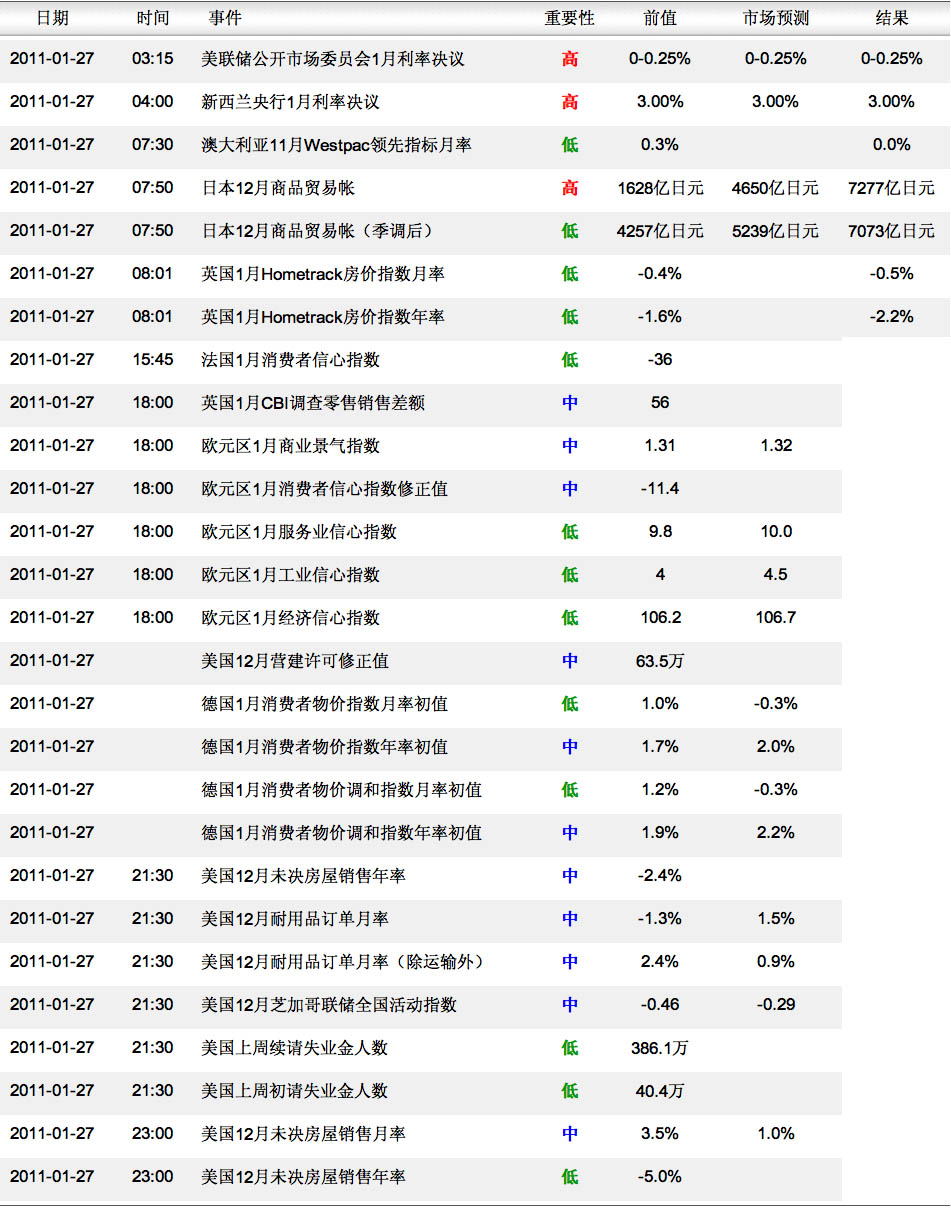951x1212 pixels.
Task: Select 德国1月消费者物价调和指数月率初值 event
Action: [x=342, y=790]
